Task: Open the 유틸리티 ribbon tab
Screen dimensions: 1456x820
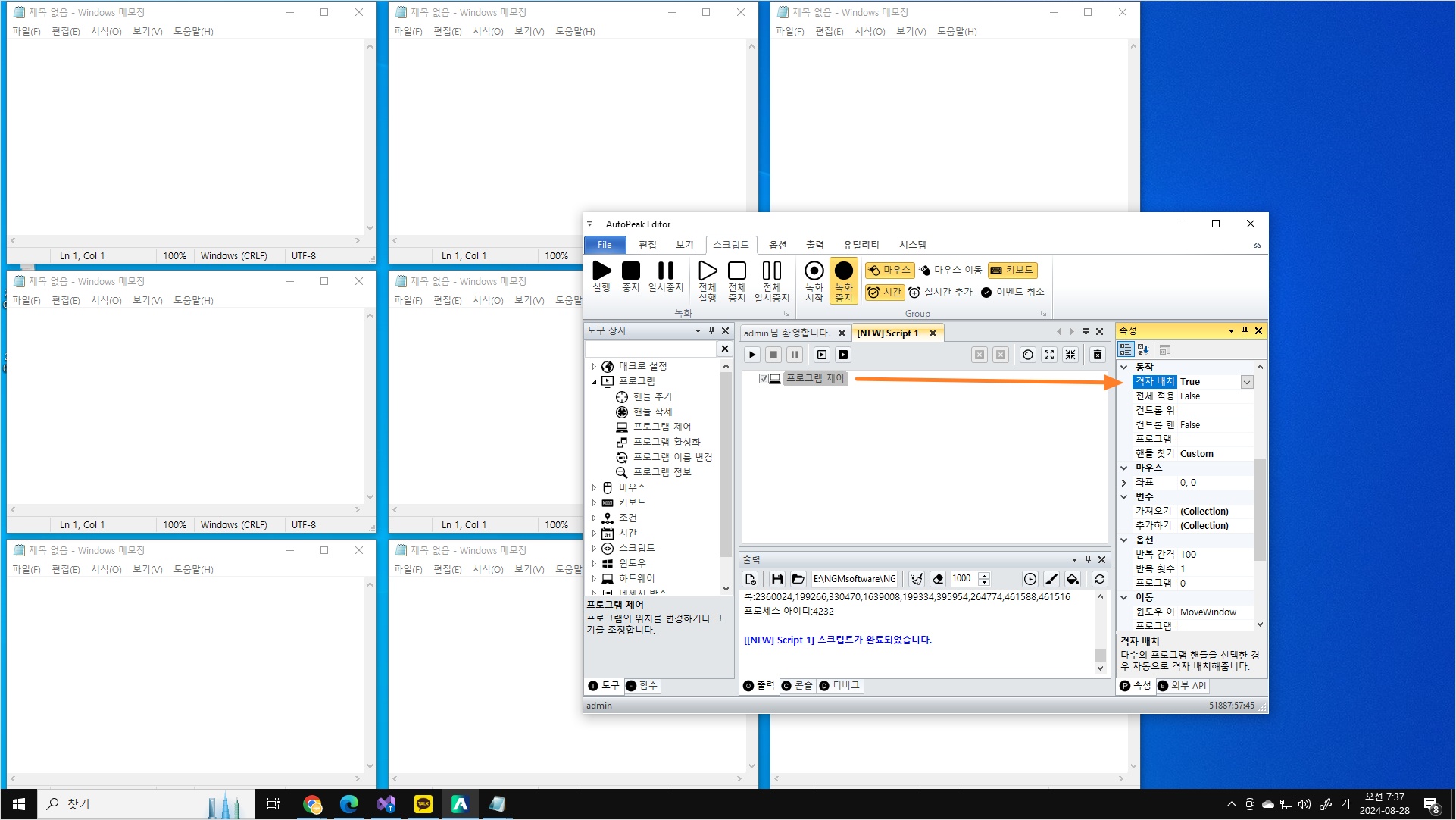Action: pyautogui.click(x=861, y=245)
